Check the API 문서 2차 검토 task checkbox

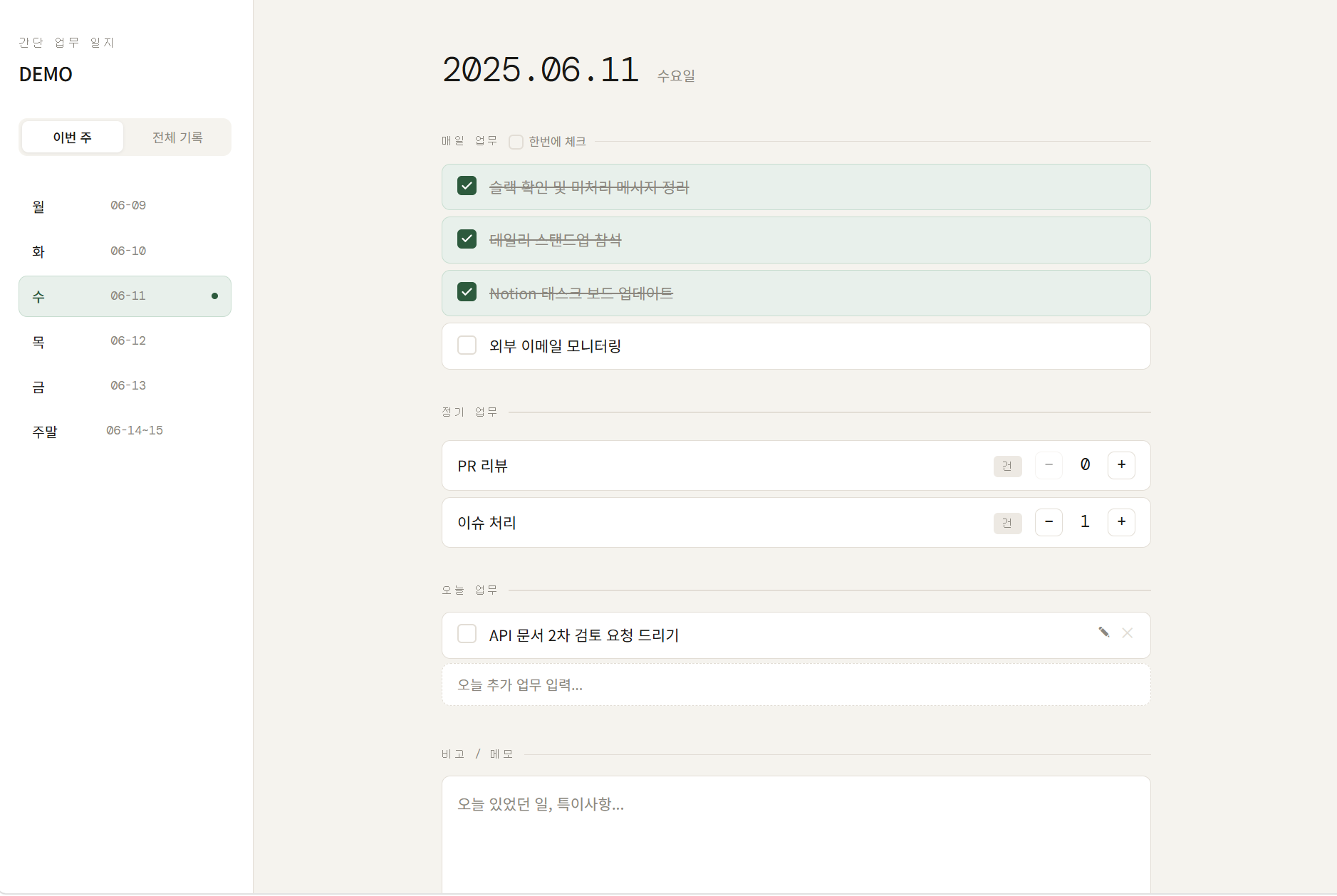pos(467,634)
